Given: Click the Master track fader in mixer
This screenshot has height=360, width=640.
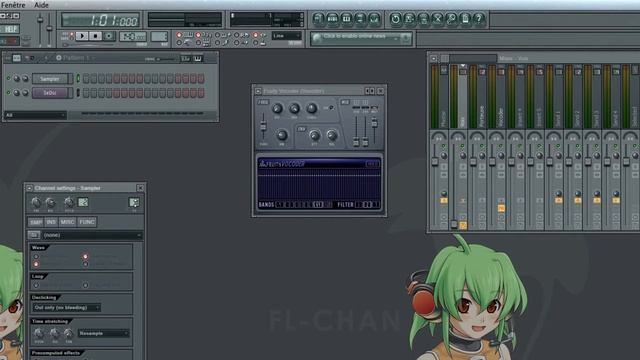Looking at the screenshot, I should tap(435, 162).
